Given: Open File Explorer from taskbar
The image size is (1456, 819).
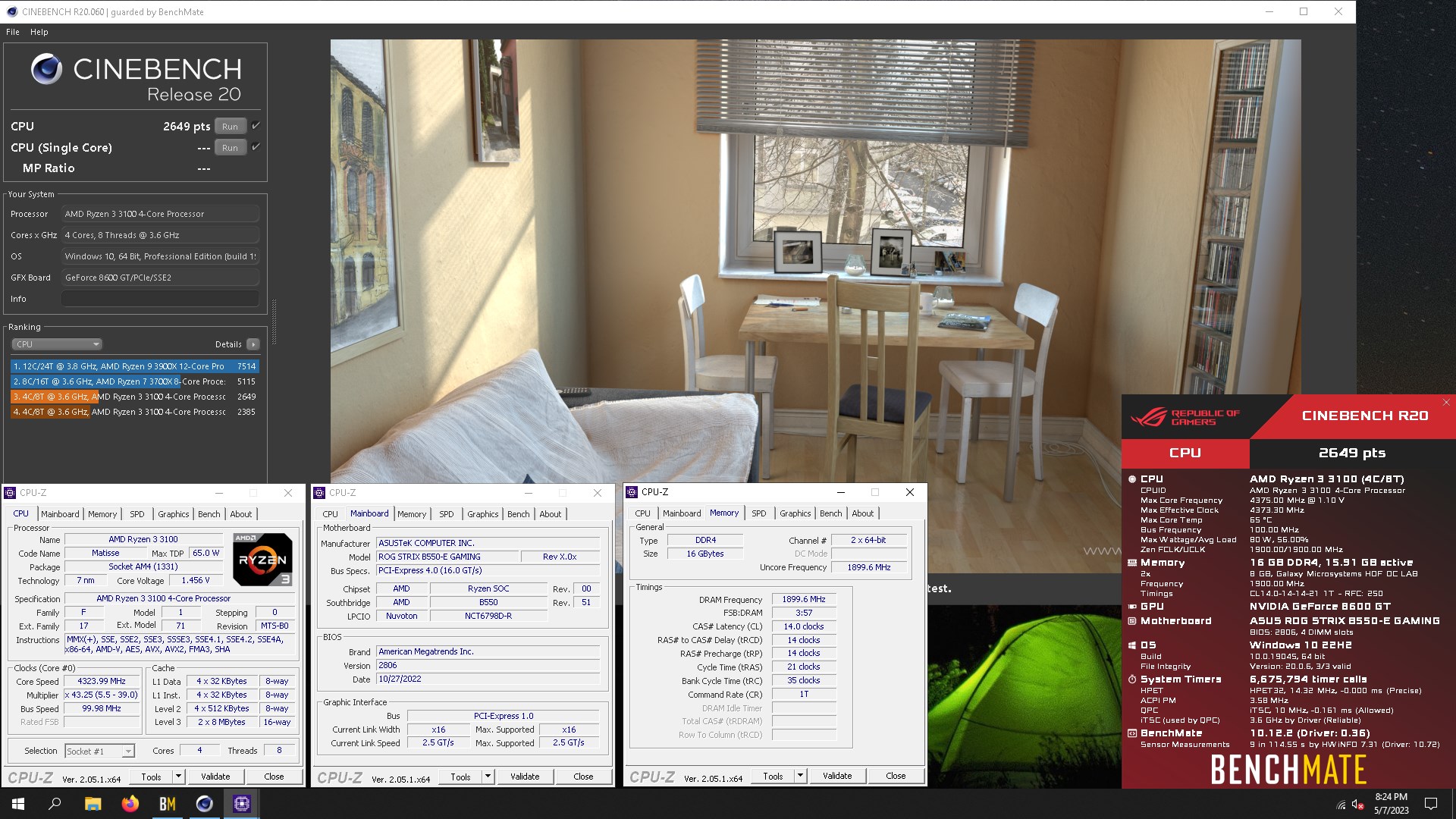Looking at the screenshot, I should [93, 804].
